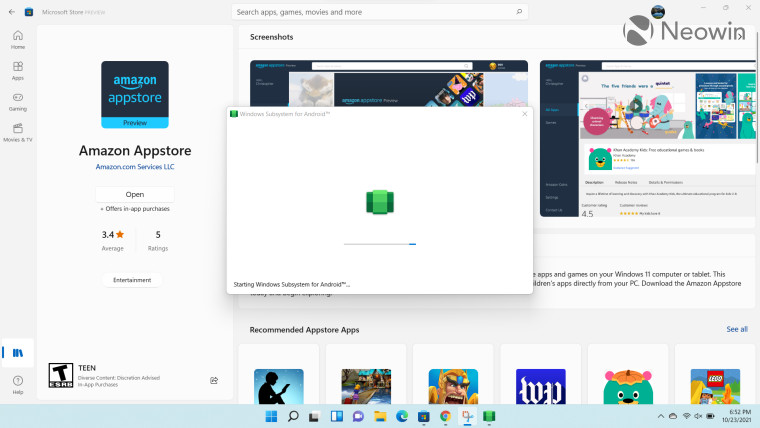Open the Library section in sidebar
Image resolution: width=760 pixels, height=428 pixels.
coord(18,352)
